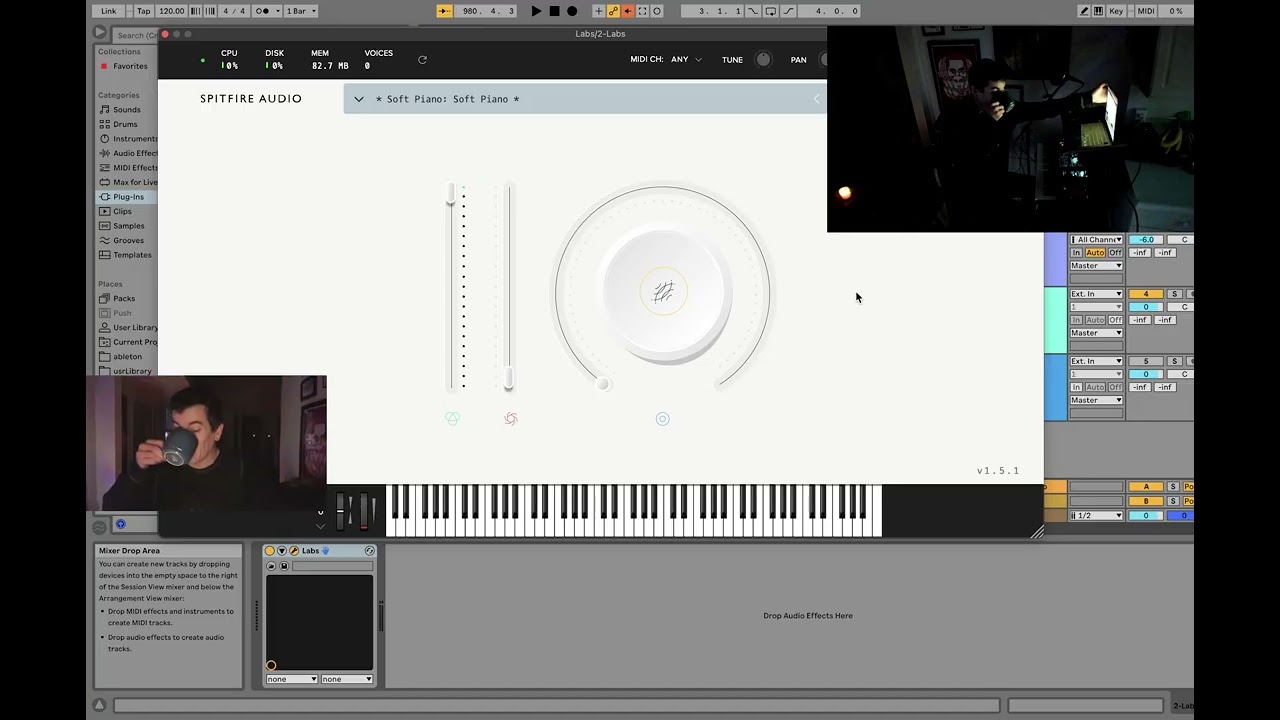Toggle the Draw Mode pencil icon
The width and height of the screenshot is (1280, 720).
tap(1085, 11)
